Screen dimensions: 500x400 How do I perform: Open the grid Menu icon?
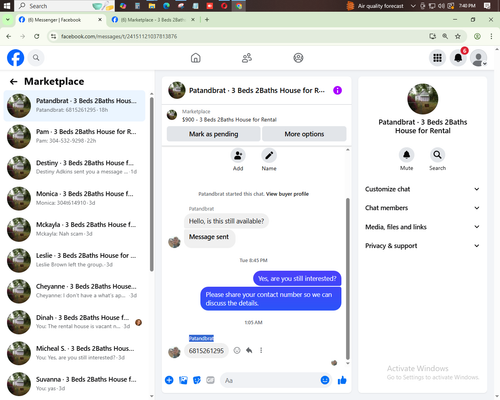pos(437,58)
